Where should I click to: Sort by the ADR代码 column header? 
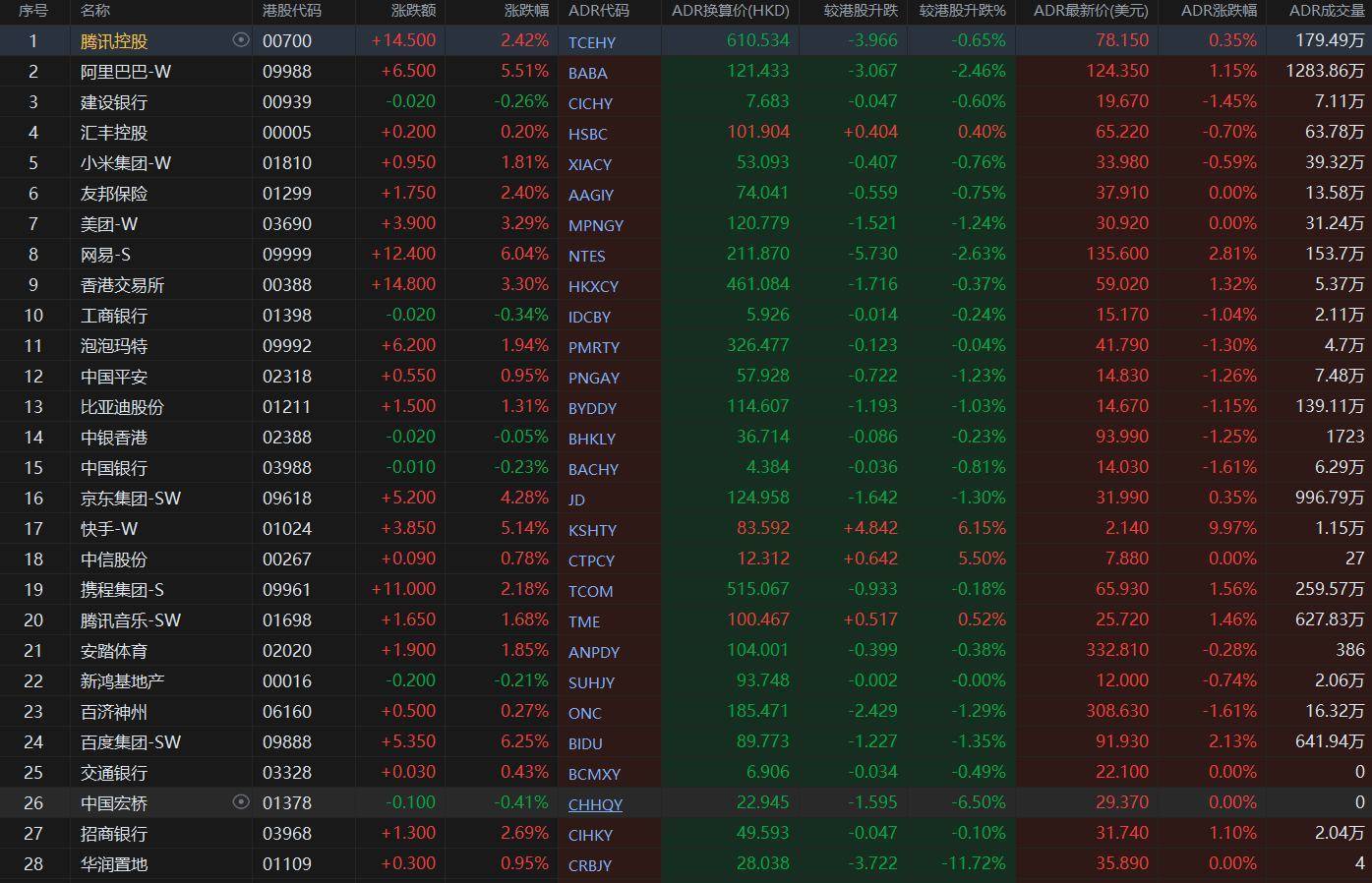(599, 11)
